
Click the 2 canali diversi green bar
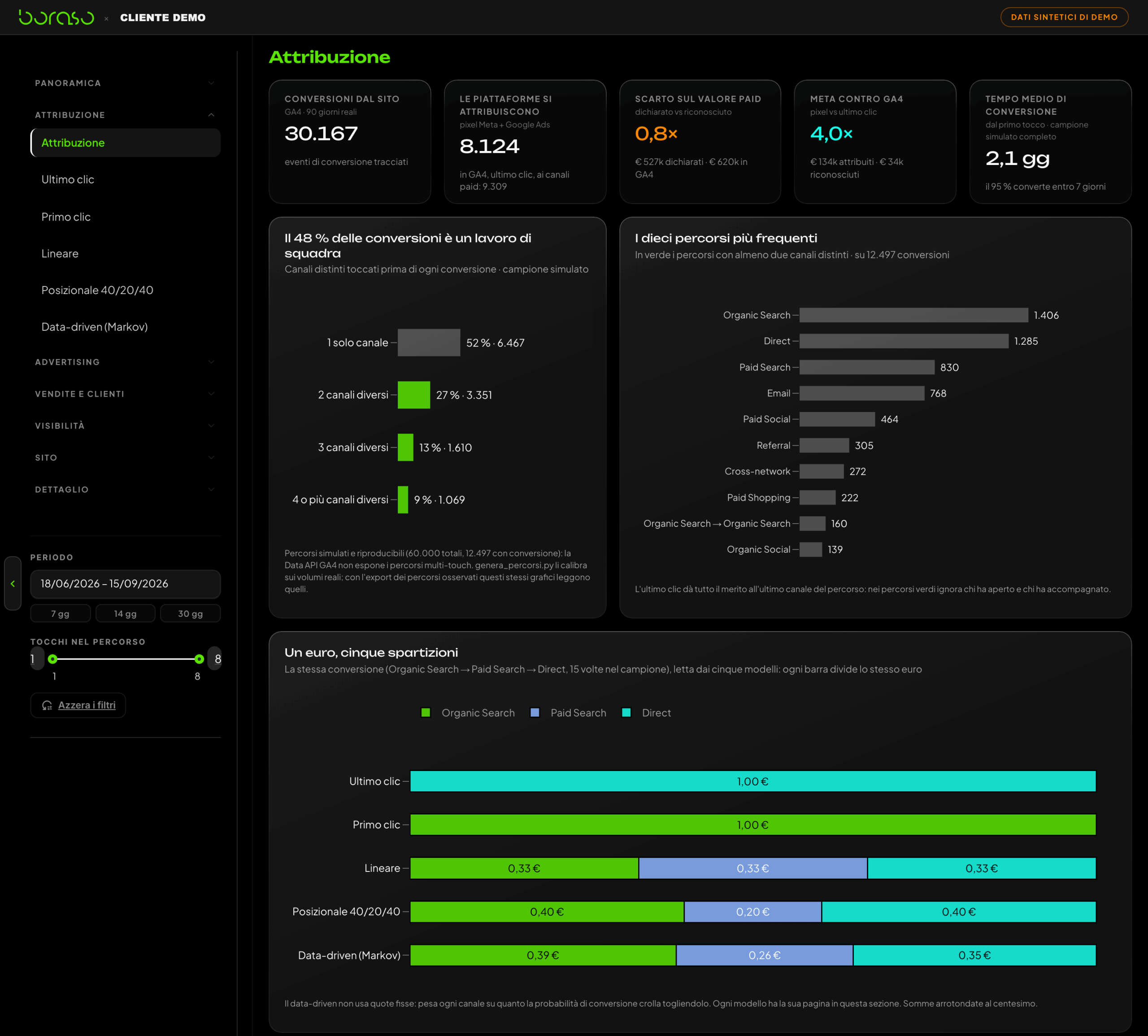coord(414,395)
